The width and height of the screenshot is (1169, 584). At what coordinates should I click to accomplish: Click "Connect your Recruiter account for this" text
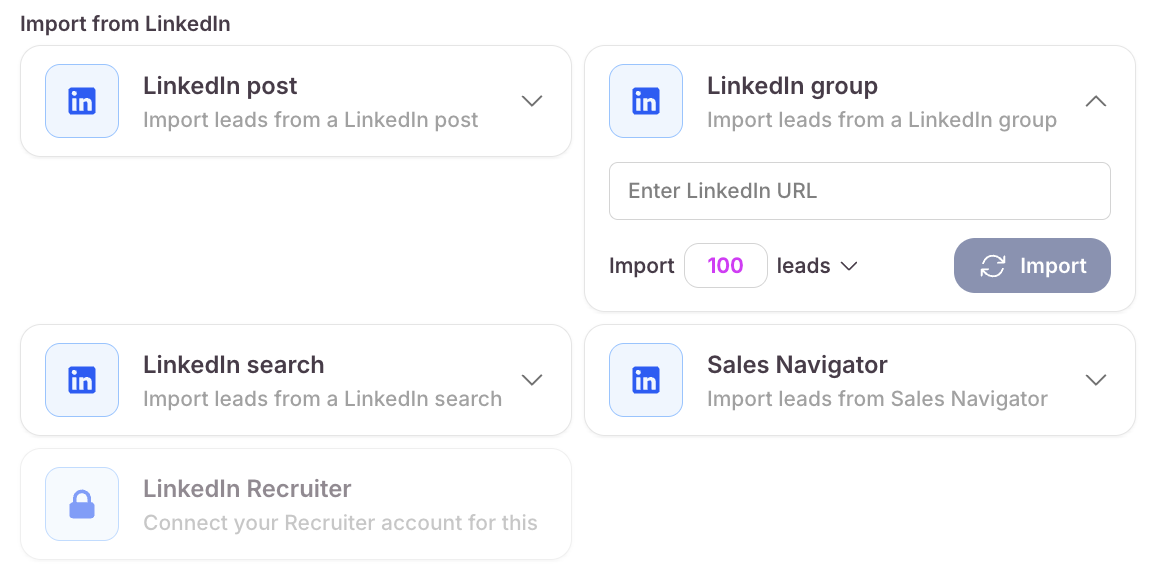coord(340,523)
